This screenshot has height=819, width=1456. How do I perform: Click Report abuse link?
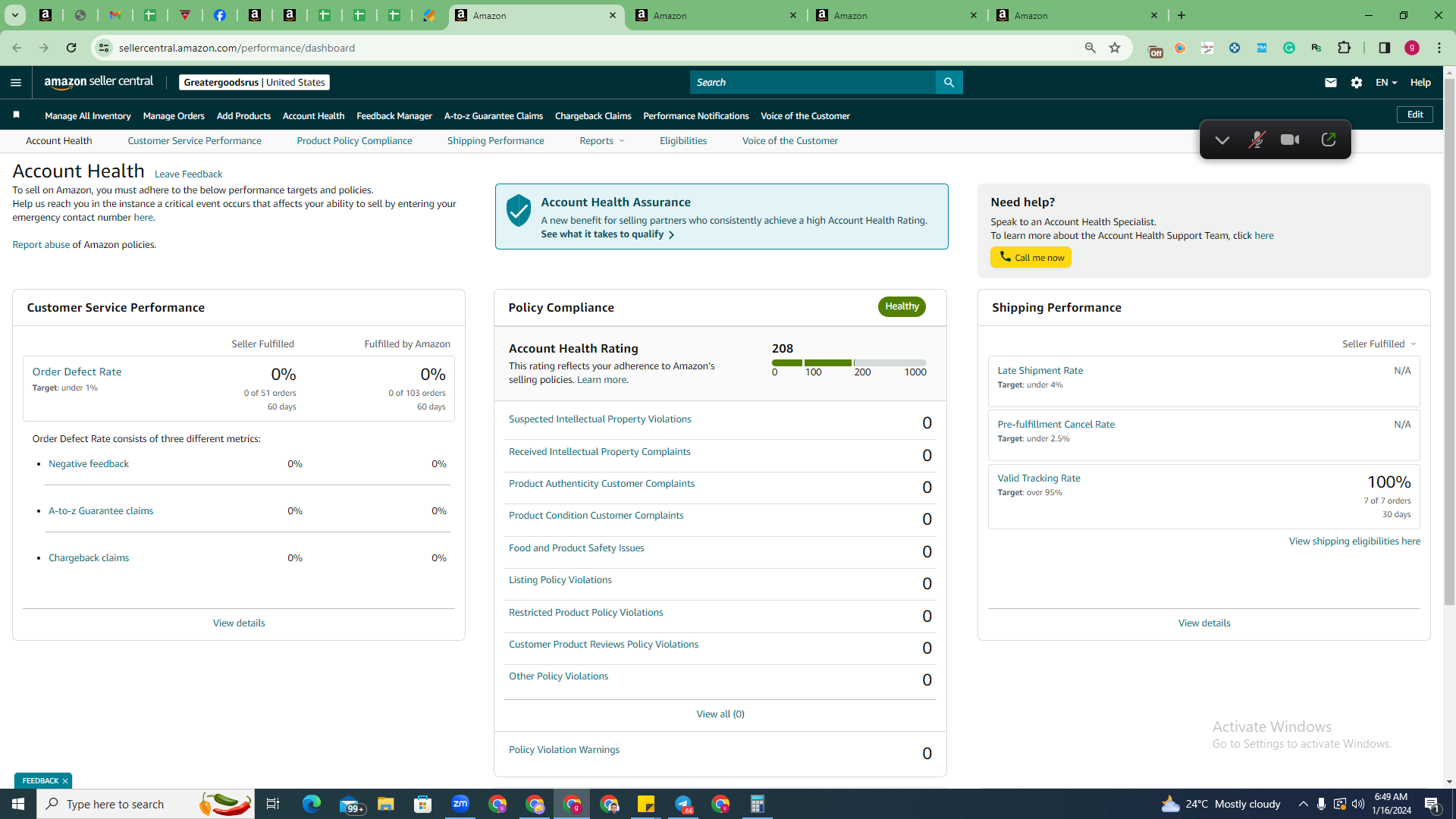click(x=41, y=245)
